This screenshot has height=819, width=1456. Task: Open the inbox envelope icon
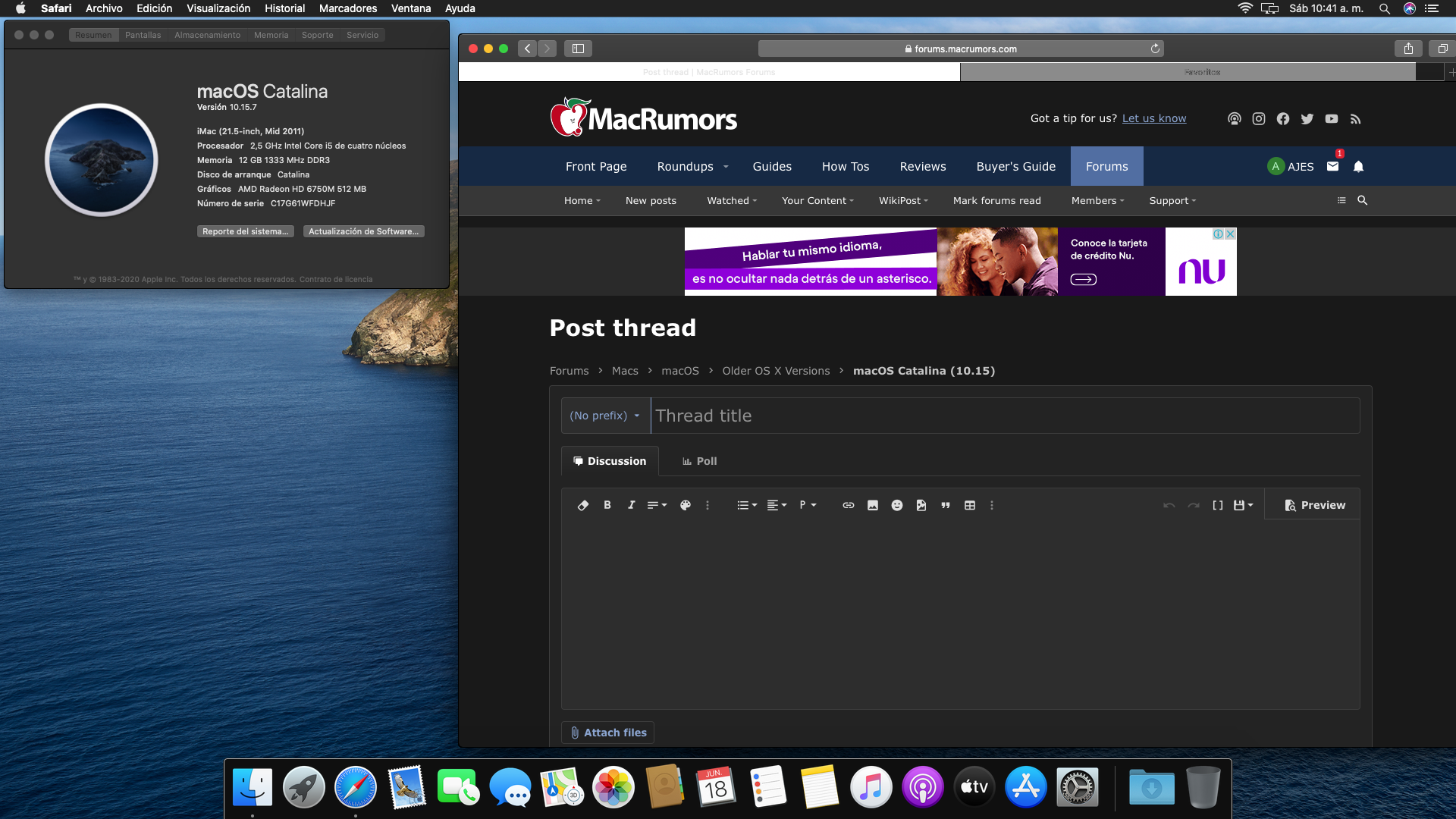point(1332,166)
